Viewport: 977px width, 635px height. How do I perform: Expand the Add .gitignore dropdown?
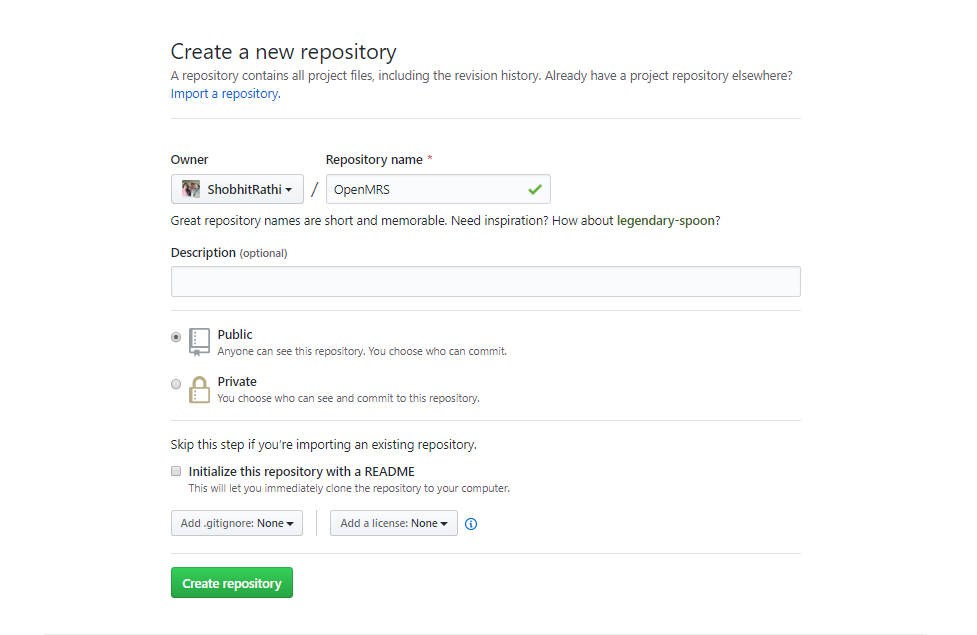tap(237, 523)
